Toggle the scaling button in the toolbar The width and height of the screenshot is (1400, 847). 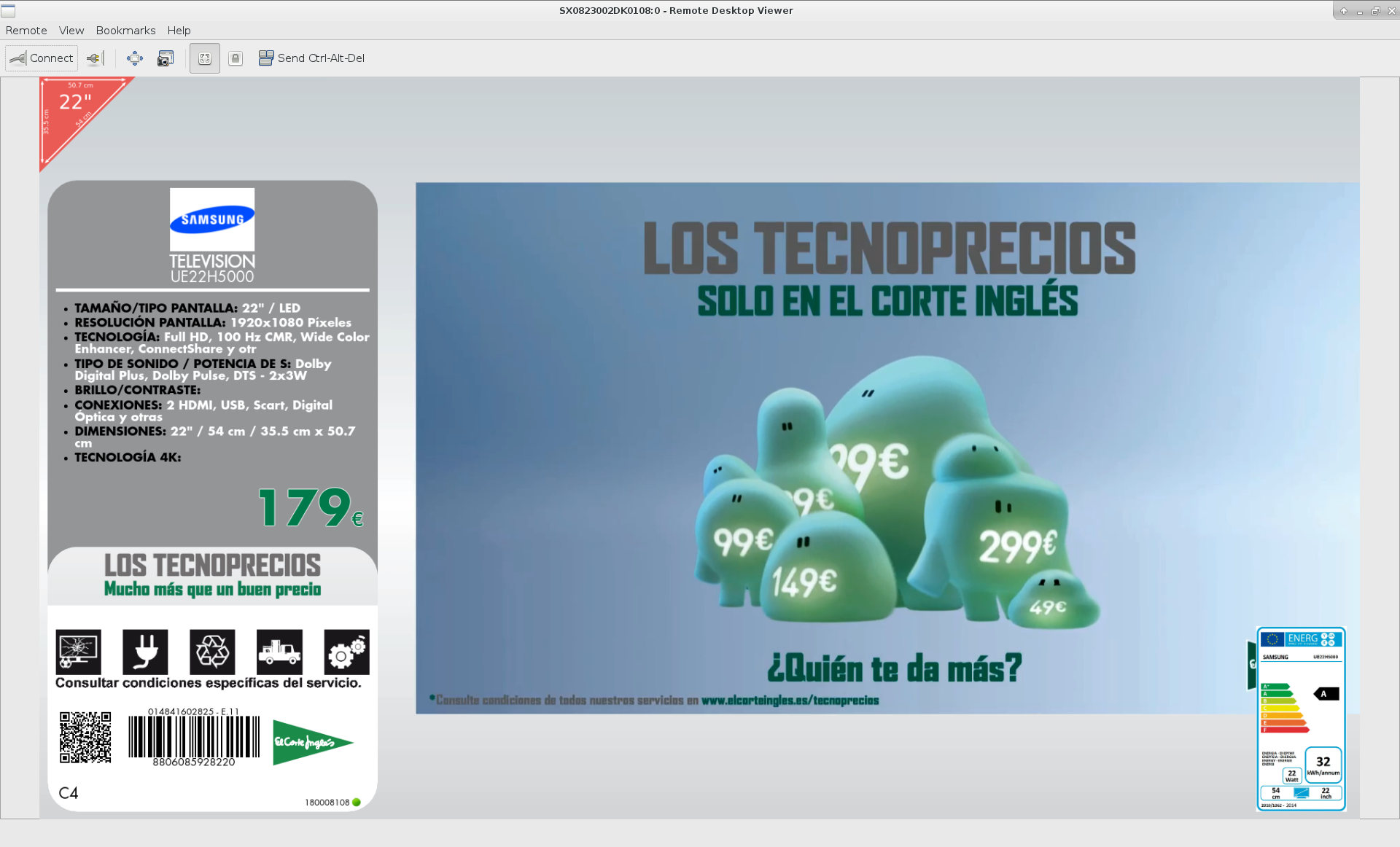[205, 58]
